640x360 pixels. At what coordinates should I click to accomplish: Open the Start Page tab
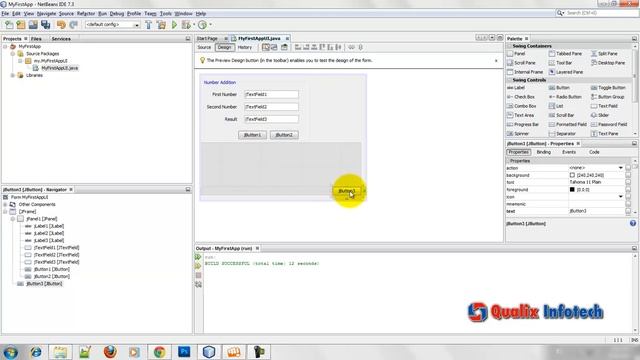point(207,38)
